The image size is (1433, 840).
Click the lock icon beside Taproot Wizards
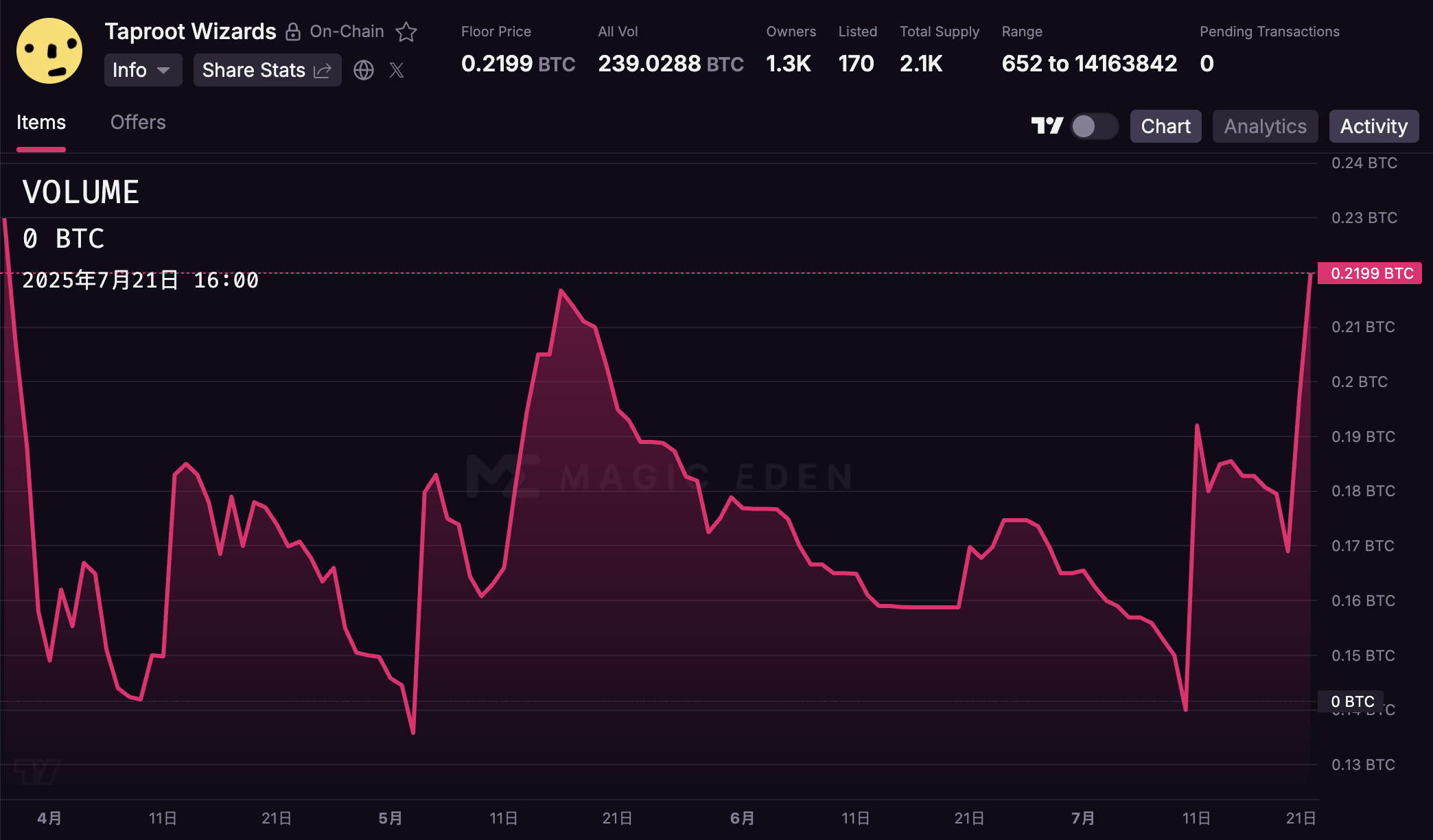click(x=293, y=32)
